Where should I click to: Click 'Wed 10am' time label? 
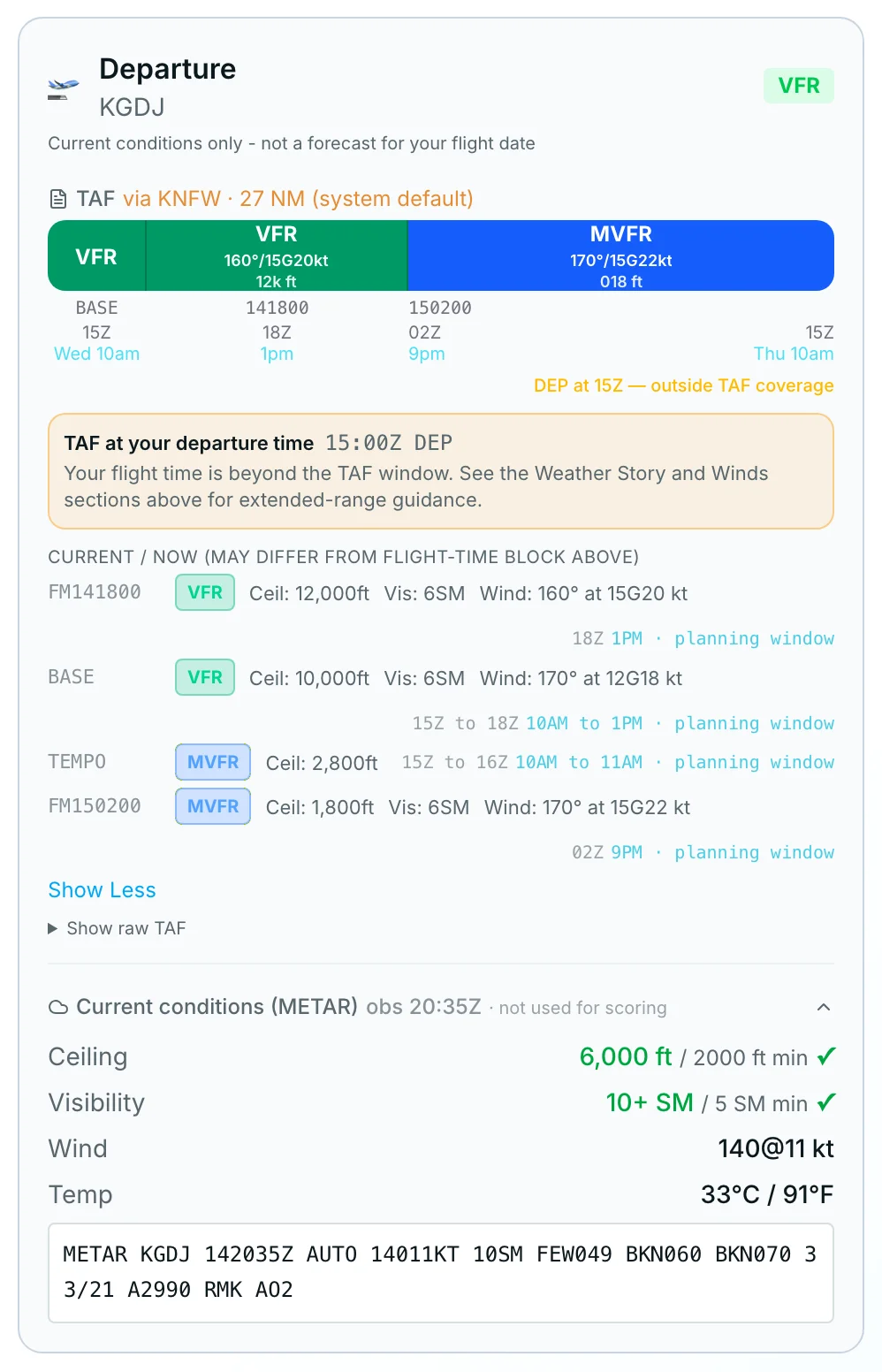(x=97, y=354)
